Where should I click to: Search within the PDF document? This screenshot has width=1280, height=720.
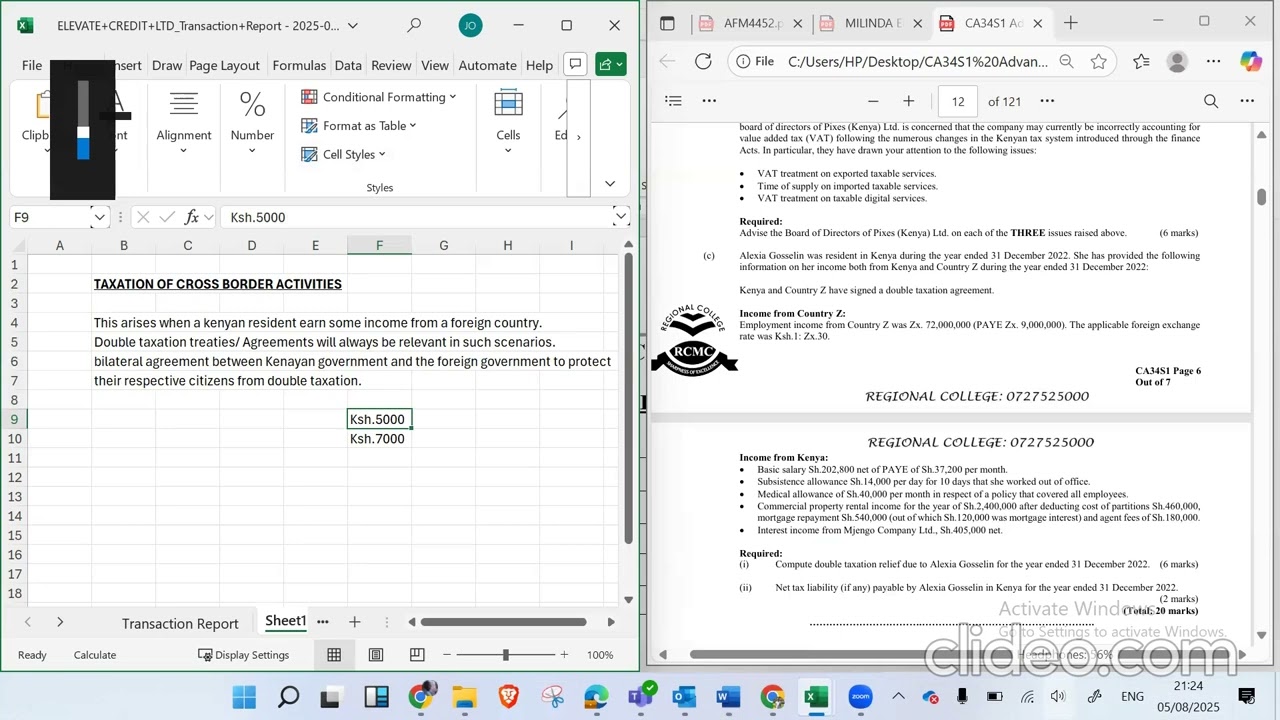1211,101
